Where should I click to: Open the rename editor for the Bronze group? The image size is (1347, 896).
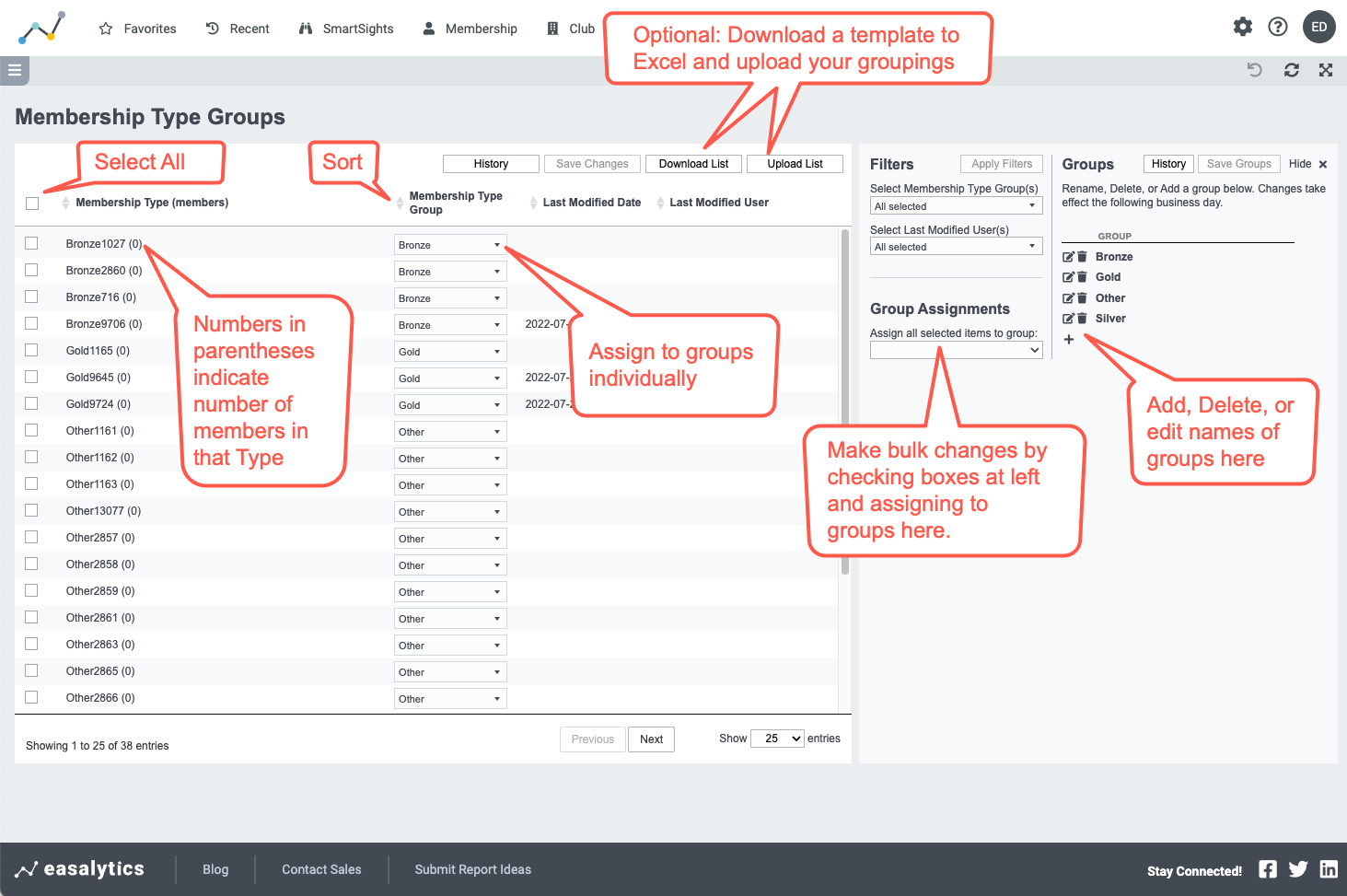coord(1068,256)
